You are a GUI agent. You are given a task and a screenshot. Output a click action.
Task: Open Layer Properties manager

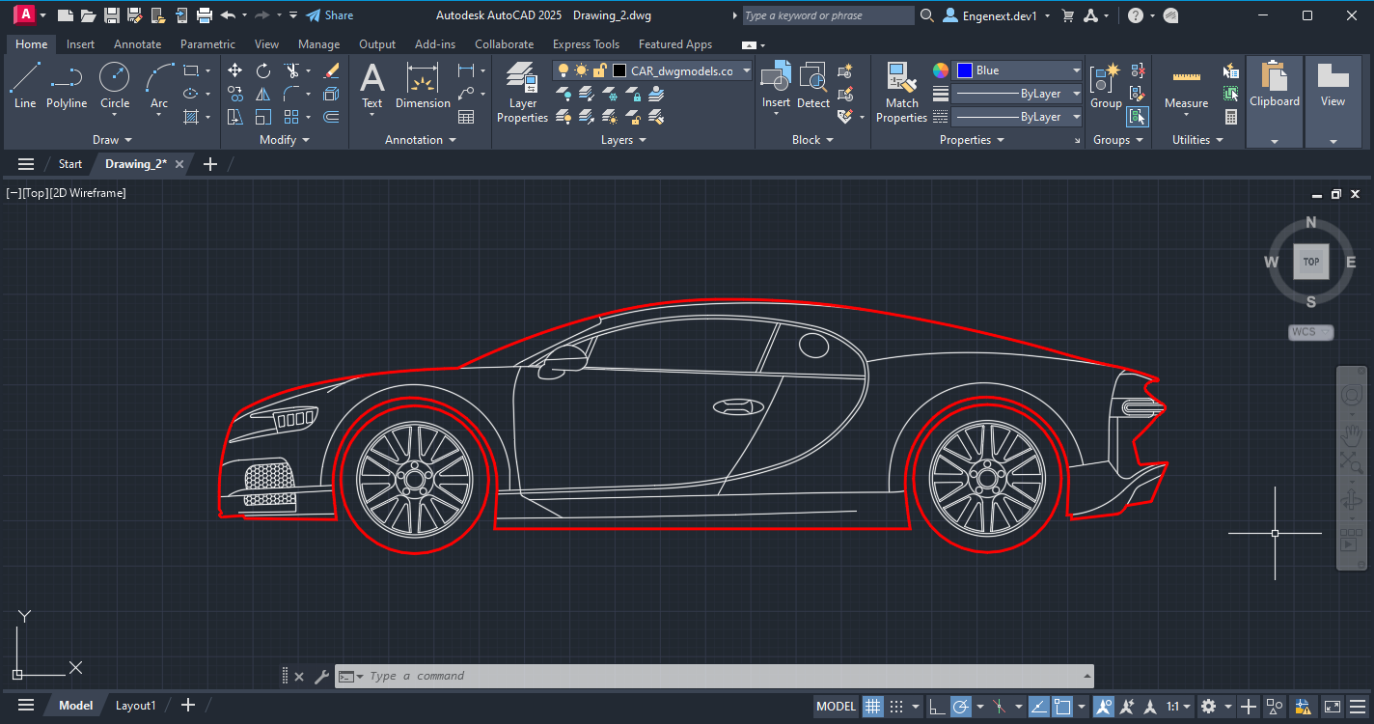[522, 92]
